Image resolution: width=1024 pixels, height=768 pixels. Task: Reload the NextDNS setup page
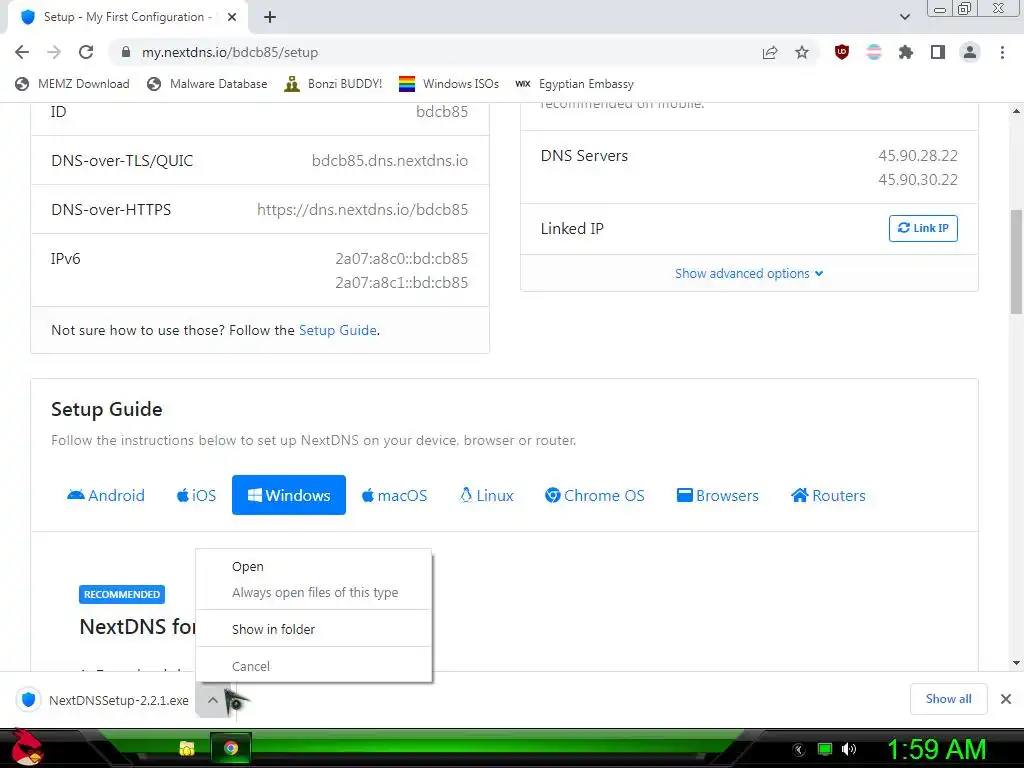(86, 52)
